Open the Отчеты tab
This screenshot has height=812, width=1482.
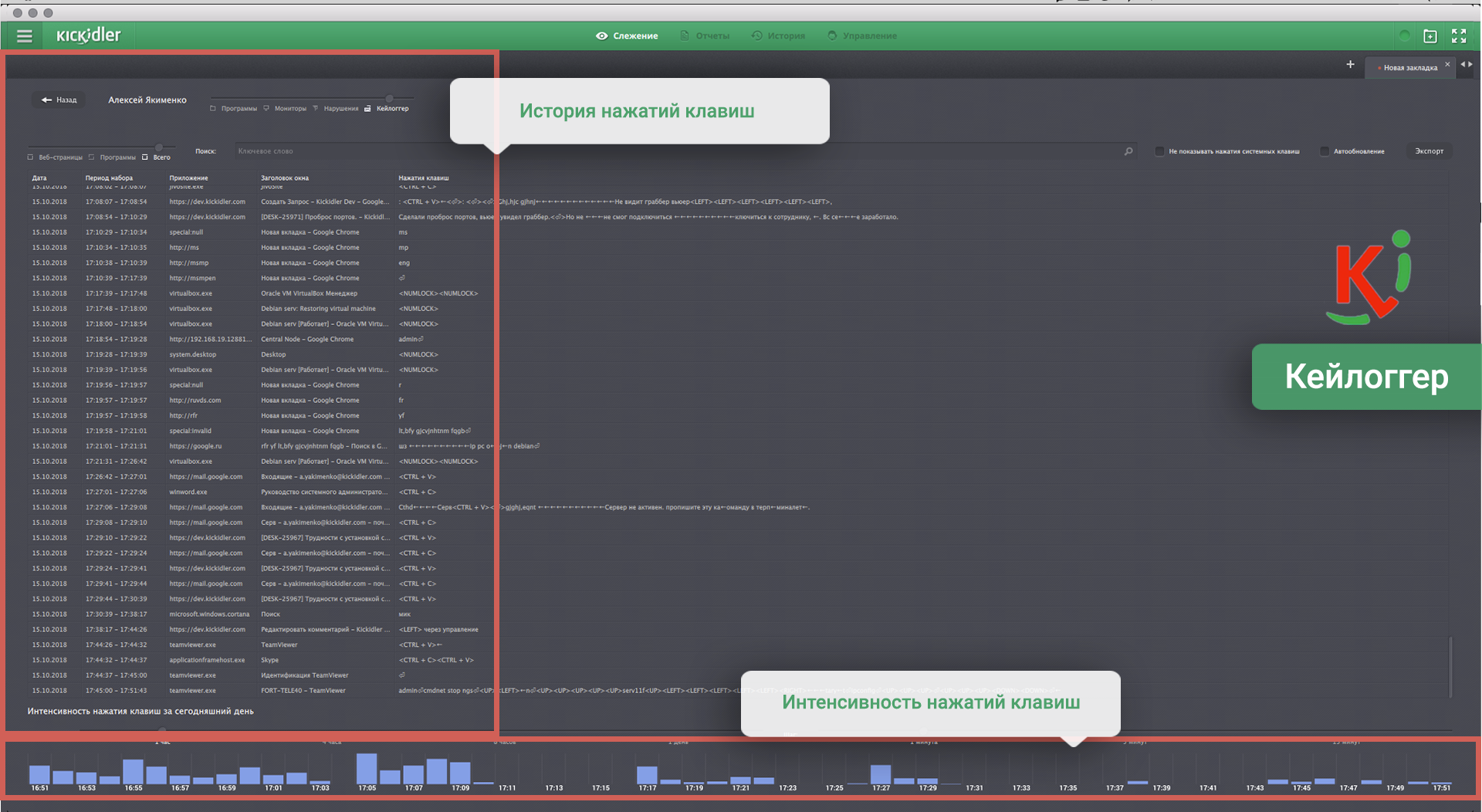pos(705,36)
